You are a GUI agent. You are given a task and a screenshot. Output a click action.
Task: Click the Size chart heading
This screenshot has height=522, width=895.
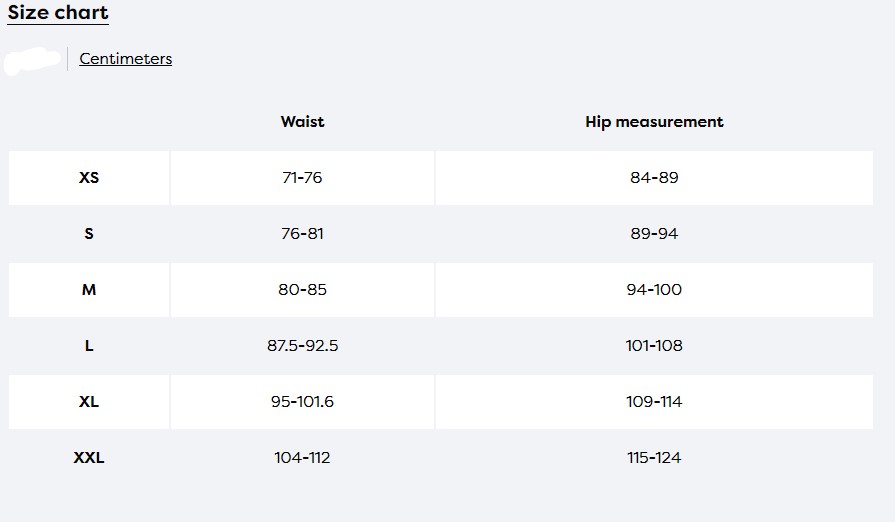[58, 13]
